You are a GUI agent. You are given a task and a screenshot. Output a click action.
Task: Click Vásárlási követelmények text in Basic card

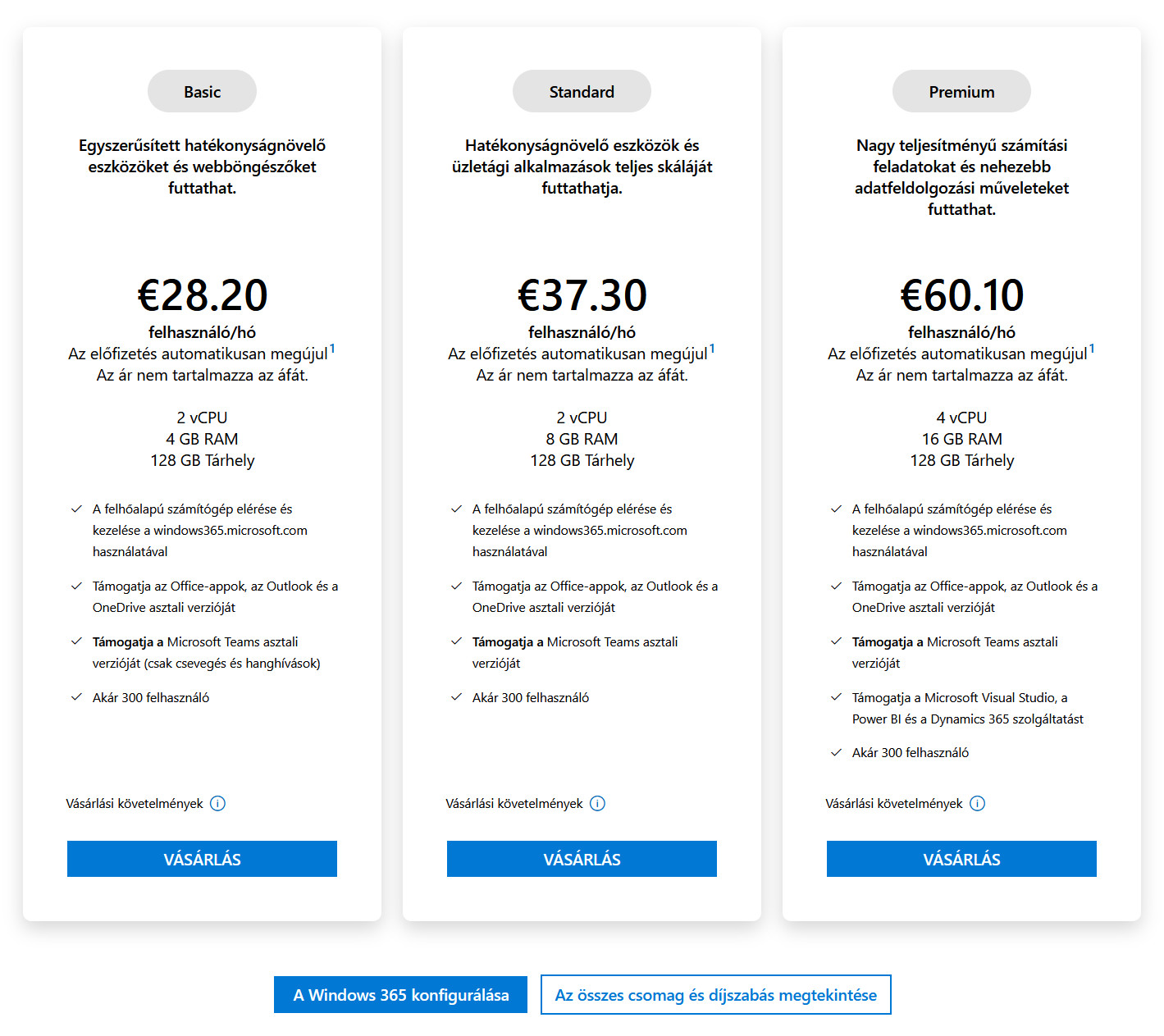[135, 804]
